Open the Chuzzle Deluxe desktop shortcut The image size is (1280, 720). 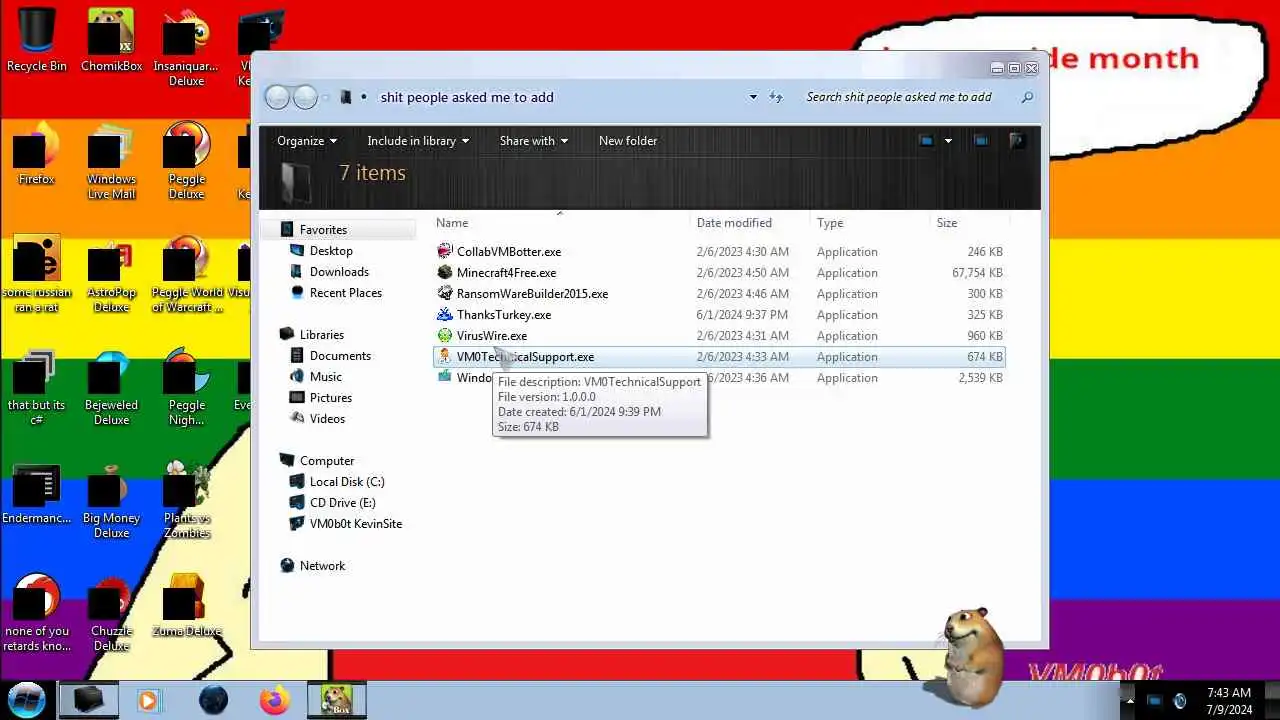(x=111, y=613)
